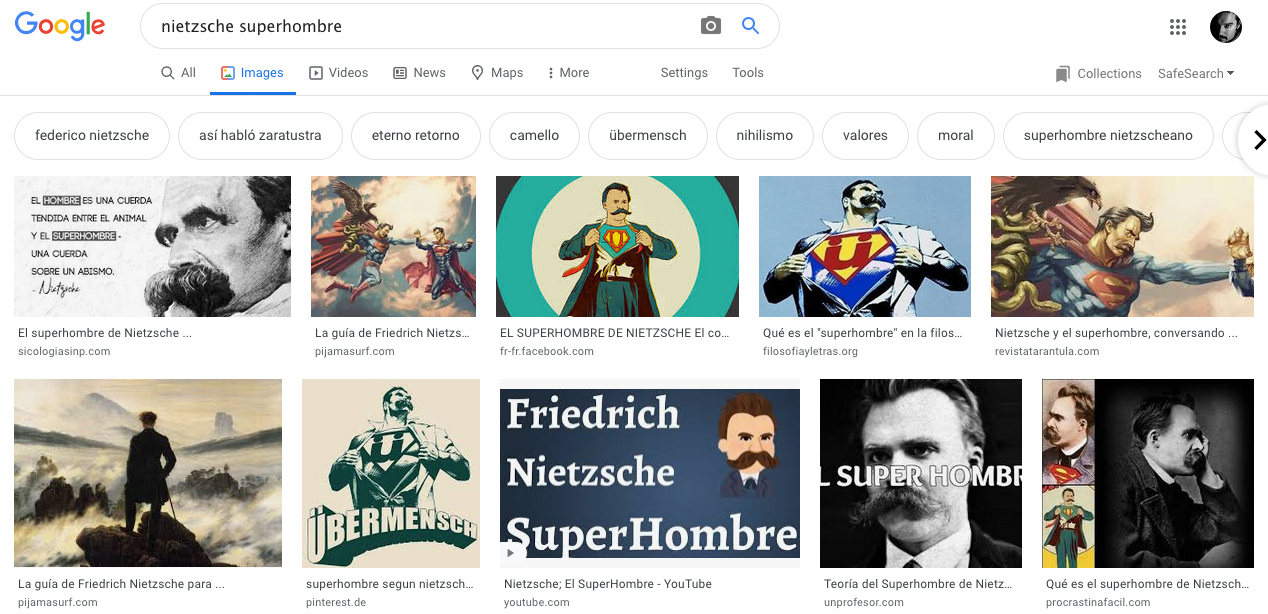
Task: Click the camera search-by-image icon
Action: (x=710, y=26)
